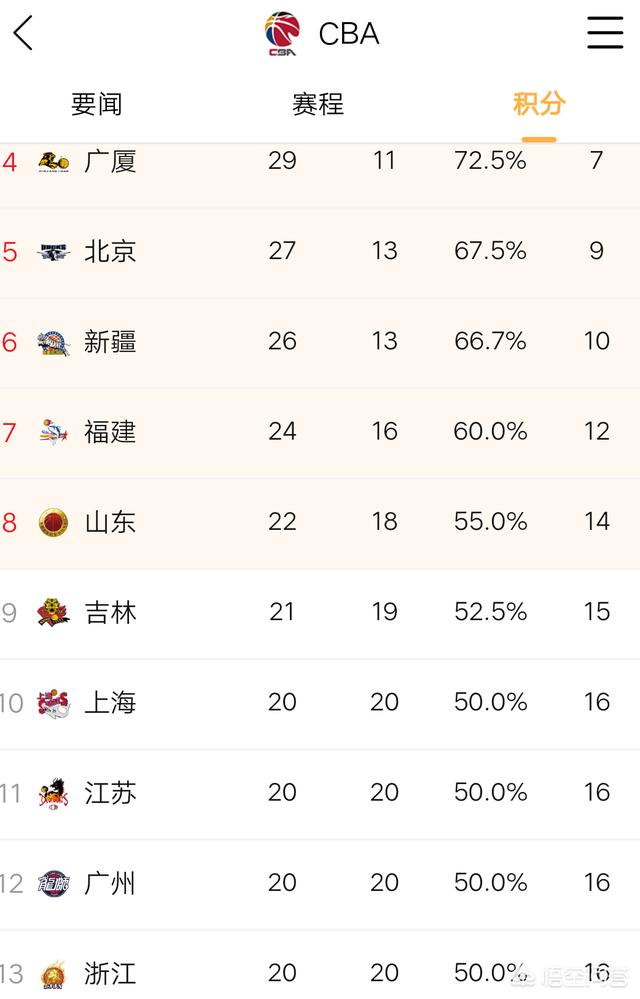Image resolution: width=640 pixels, height=999 pixels.
Task: Switch to the 要闻 tab
Action: [x=96, y=104]
